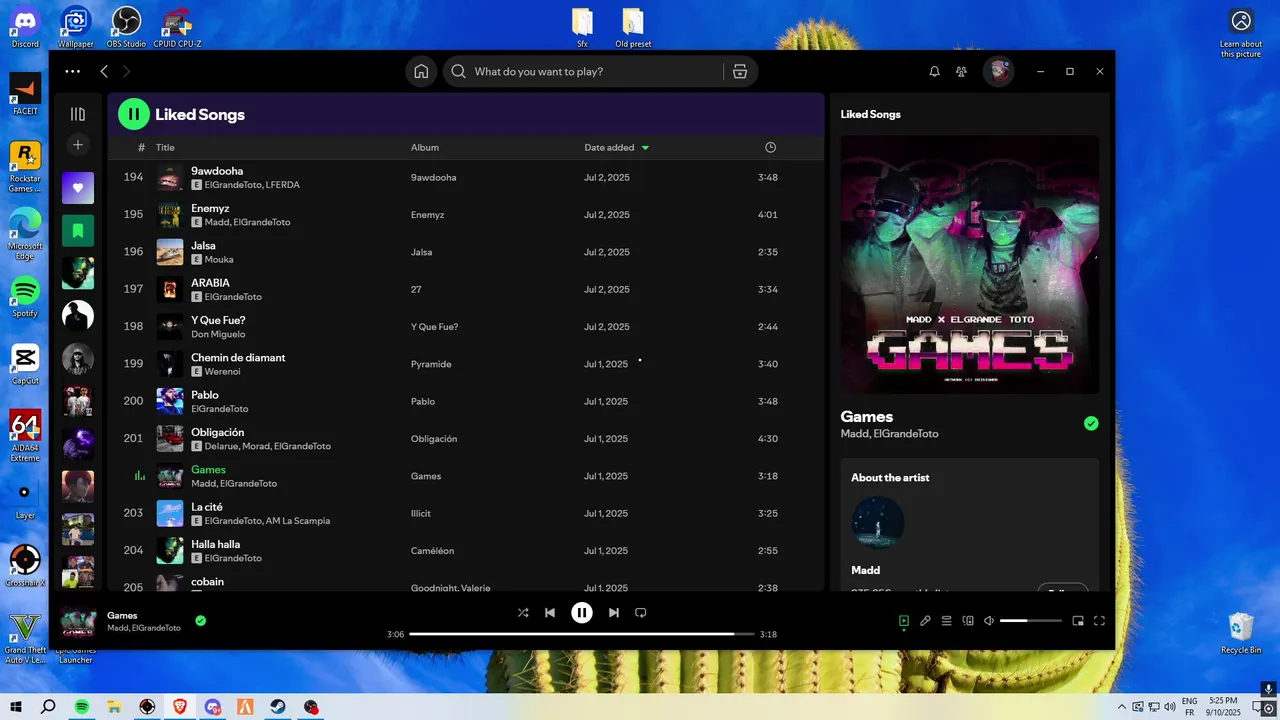Screen dimensions: 1280x720
Task: Toggle liked checkmark beside Games in side panel
Action: click(x=1091, y=423)
